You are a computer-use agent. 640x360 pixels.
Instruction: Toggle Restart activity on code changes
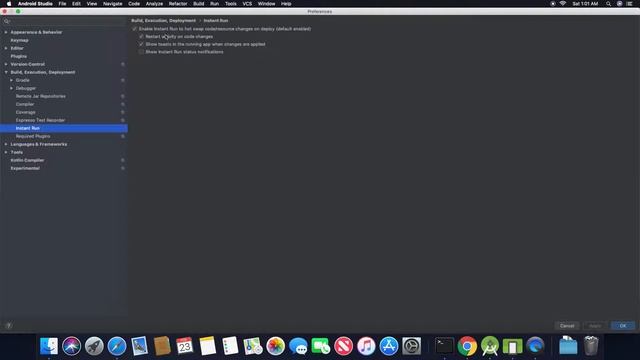point(141,37)
